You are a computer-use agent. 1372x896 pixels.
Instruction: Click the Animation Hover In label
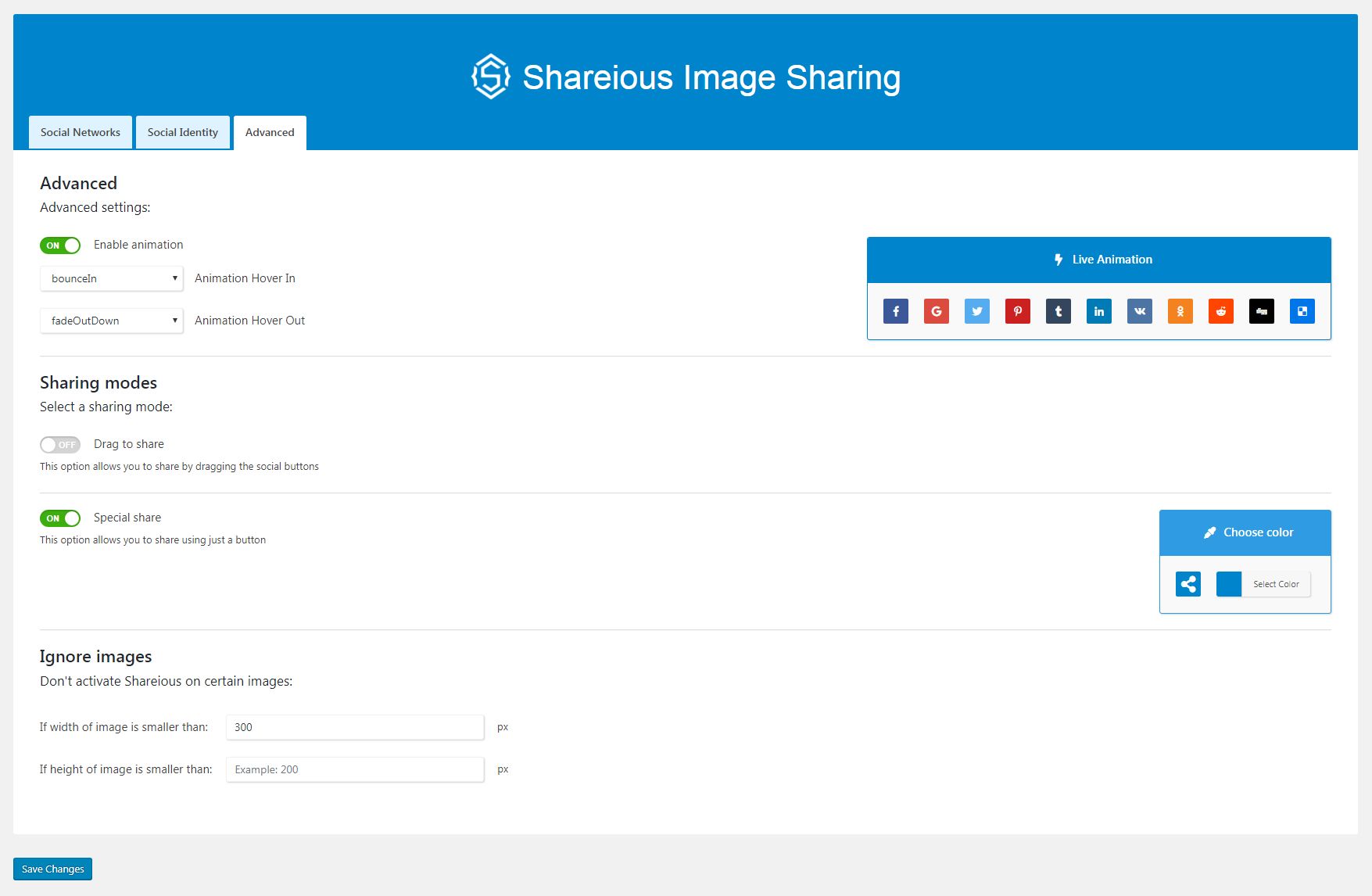(245, 278)
